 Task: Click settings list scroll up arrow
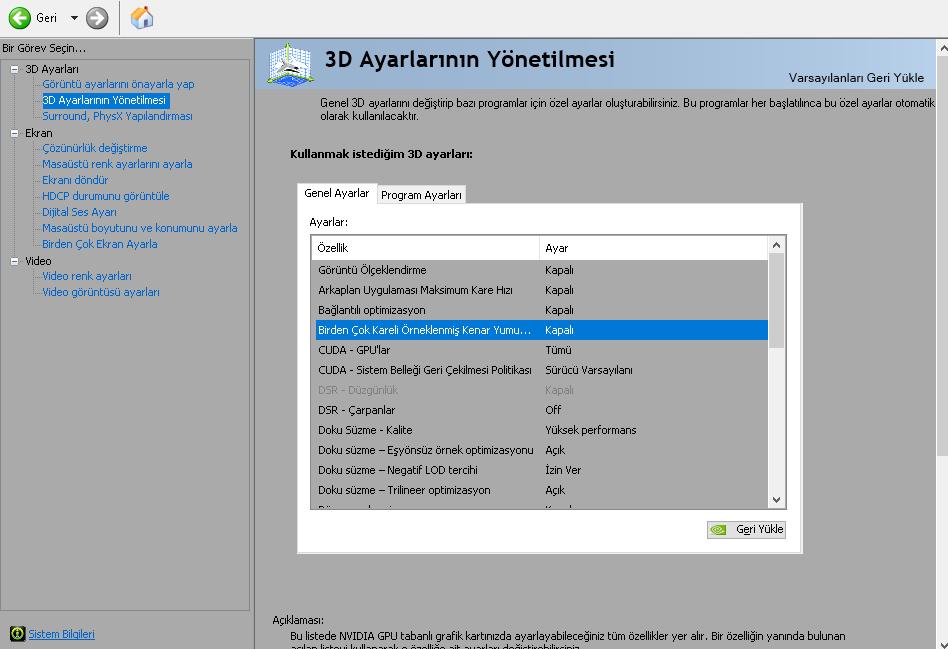click(x=777, y=245)
